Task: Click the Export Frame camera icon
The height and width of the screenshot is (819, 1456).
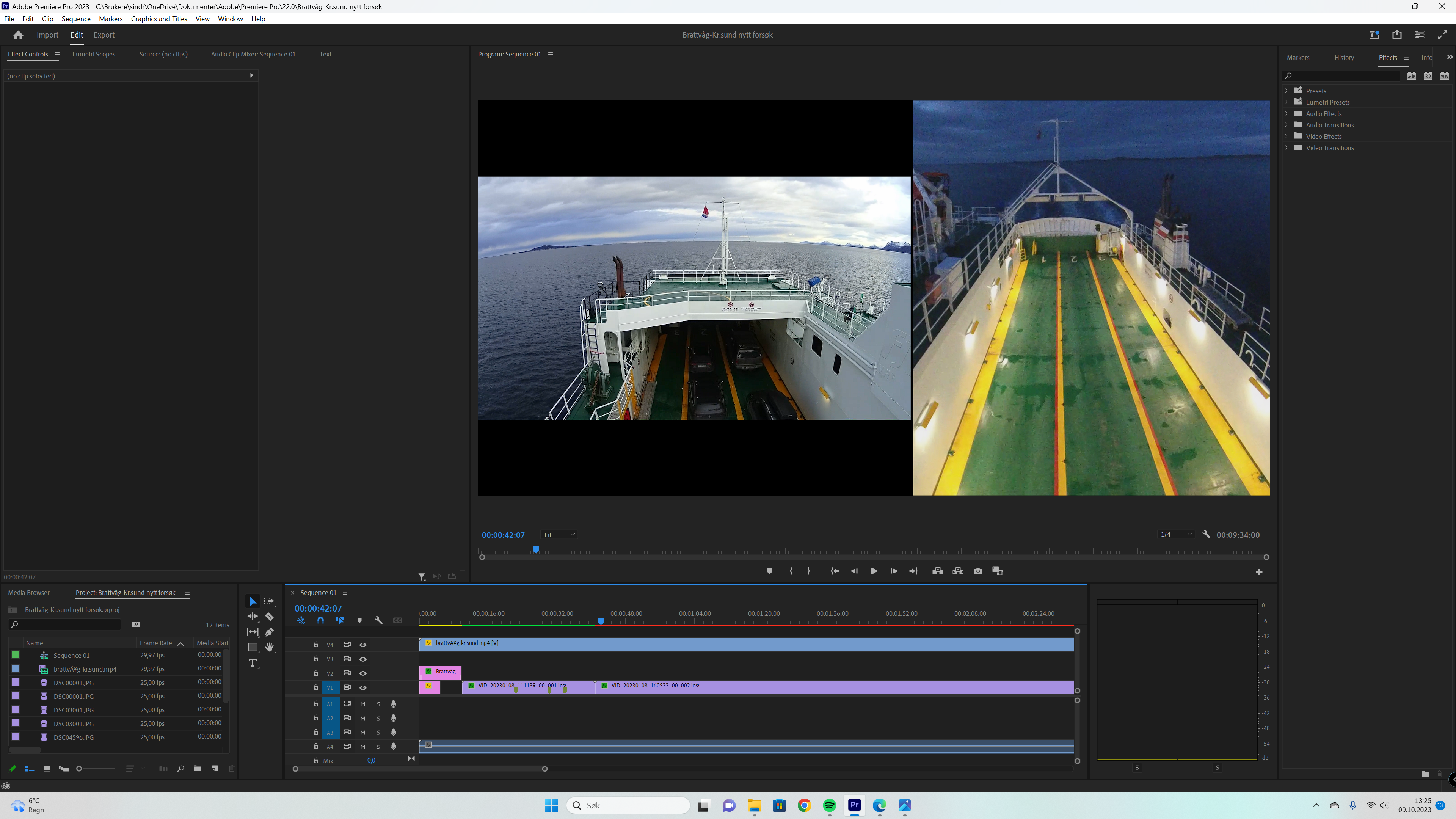Action: click(978, 571)
